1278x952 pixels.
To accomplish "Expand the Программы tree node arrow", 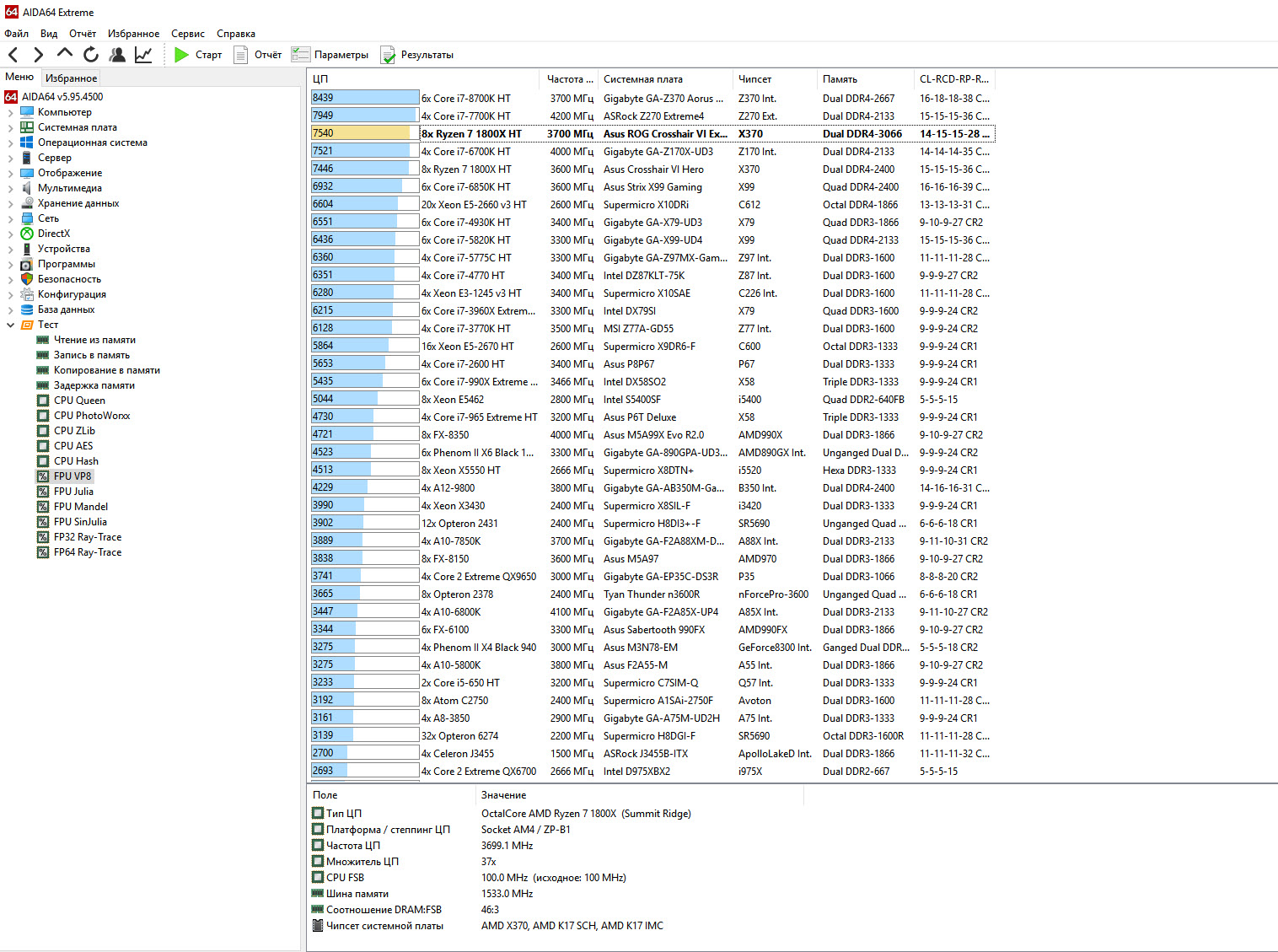I will tap(10, 264).
